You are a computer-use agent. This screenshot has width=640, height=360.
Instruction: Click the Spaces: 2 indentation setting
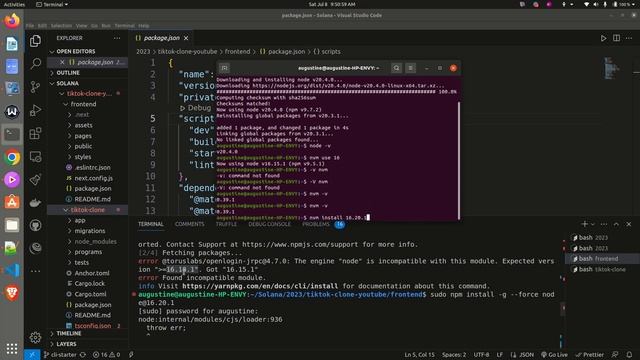click(454, 355)
